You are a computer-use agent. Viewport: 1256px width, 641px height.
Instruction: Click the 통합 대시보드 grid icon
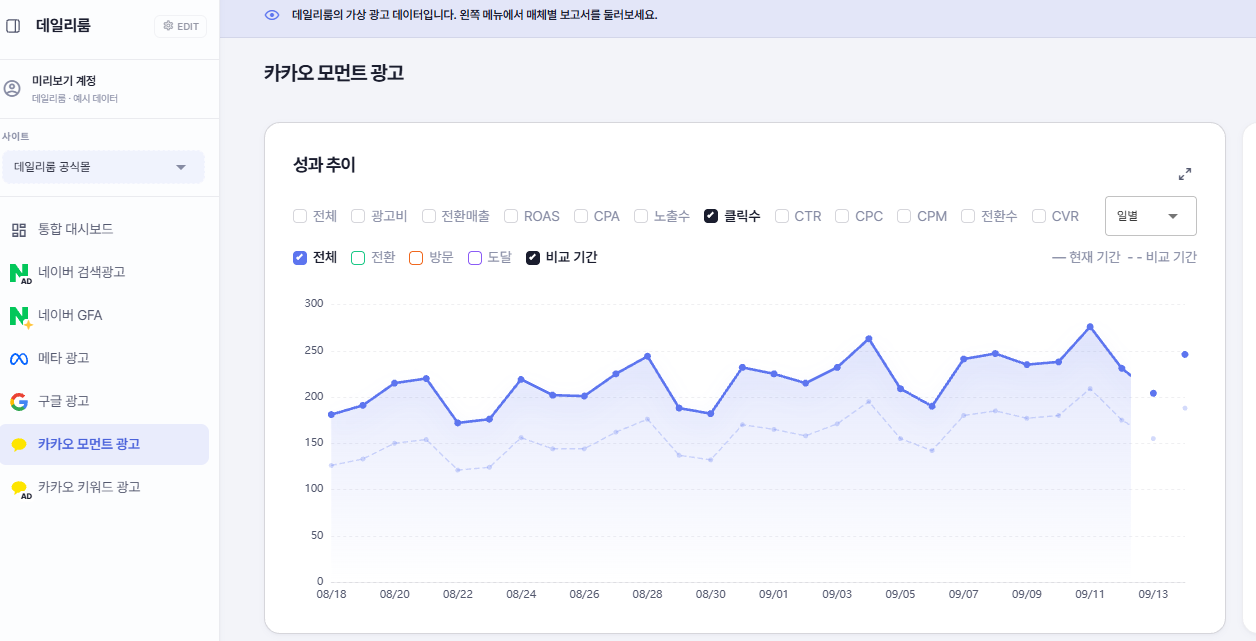(x=19, y=230)
